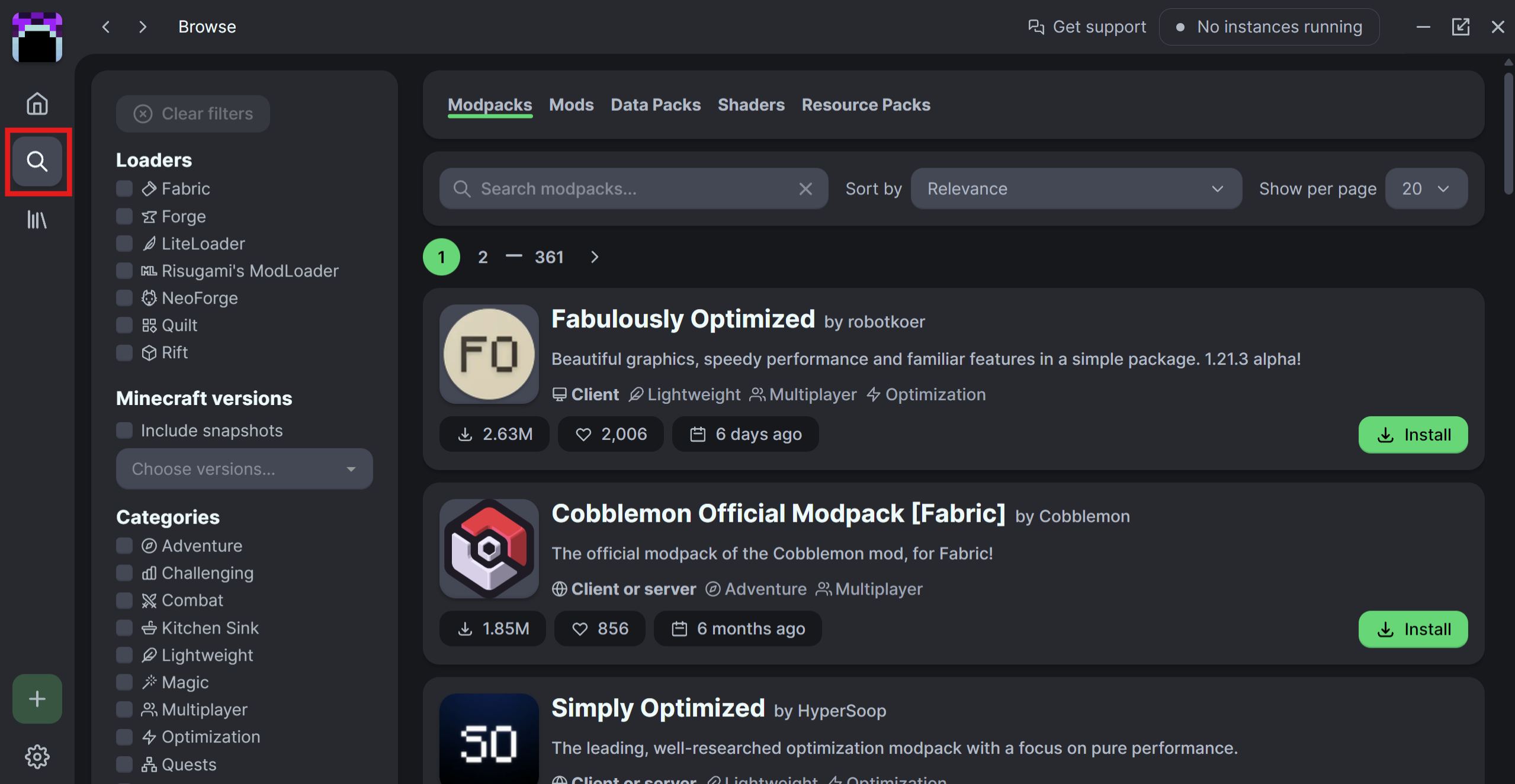Open Simply Optimized SO icon
The width and height of the screenshot is (1515, 784).
click(x=489, y=738)
